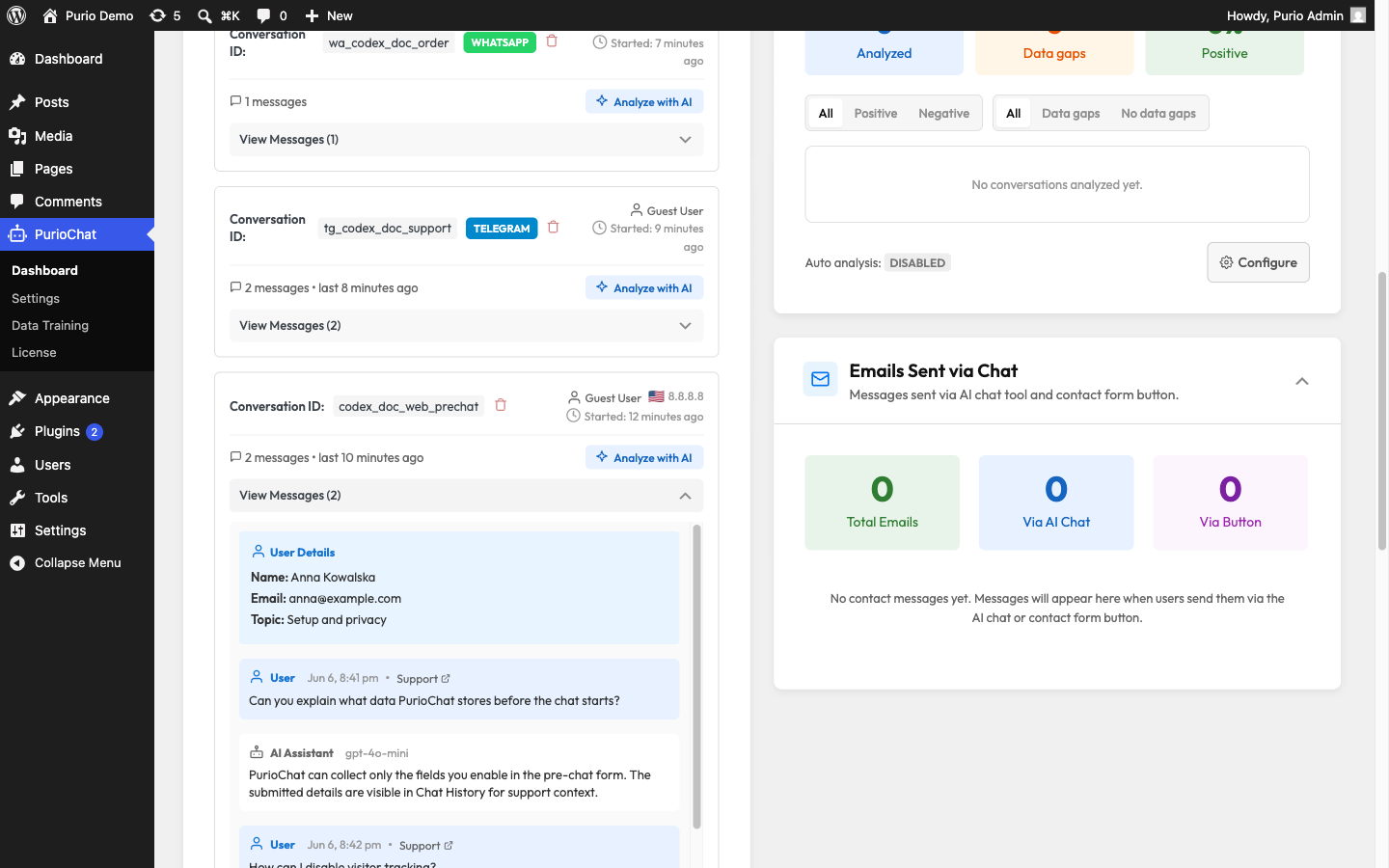Click the Purio Admin avatar
Image resolution: width=1389 pixels, height=868 pixels.
coord(1358,15)
